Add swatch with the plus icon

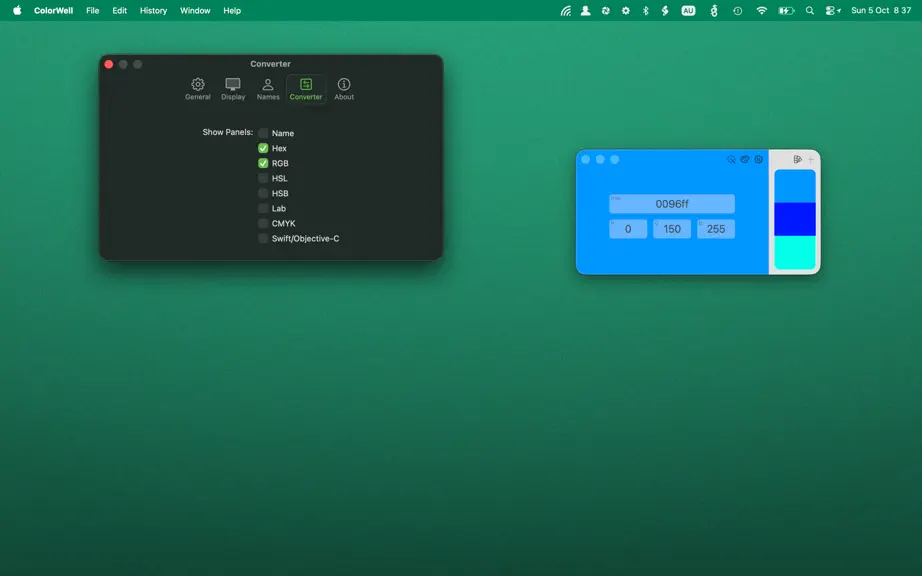[x=811, y=159]
